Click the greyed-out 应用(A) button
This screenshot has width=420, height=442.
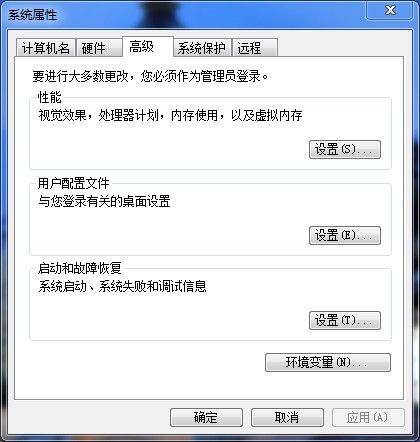[368, 417]
